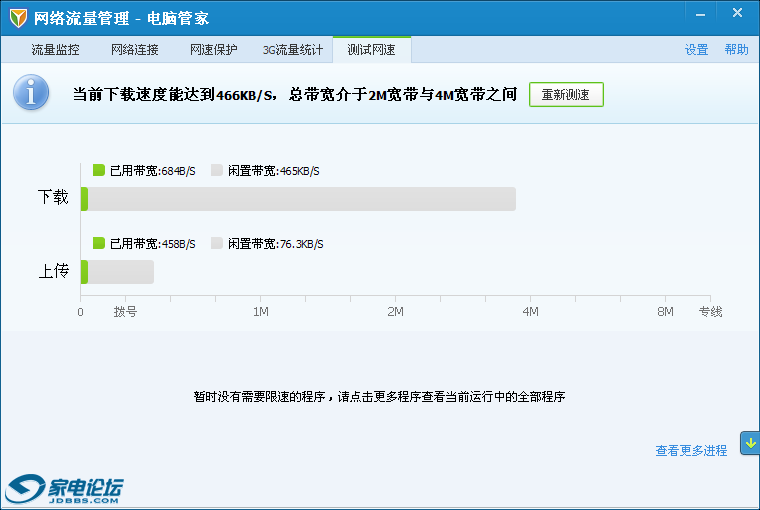The image size is (760, 510).
Task: Click the 已用带宽:684B/S text
Action: (153, 171)
